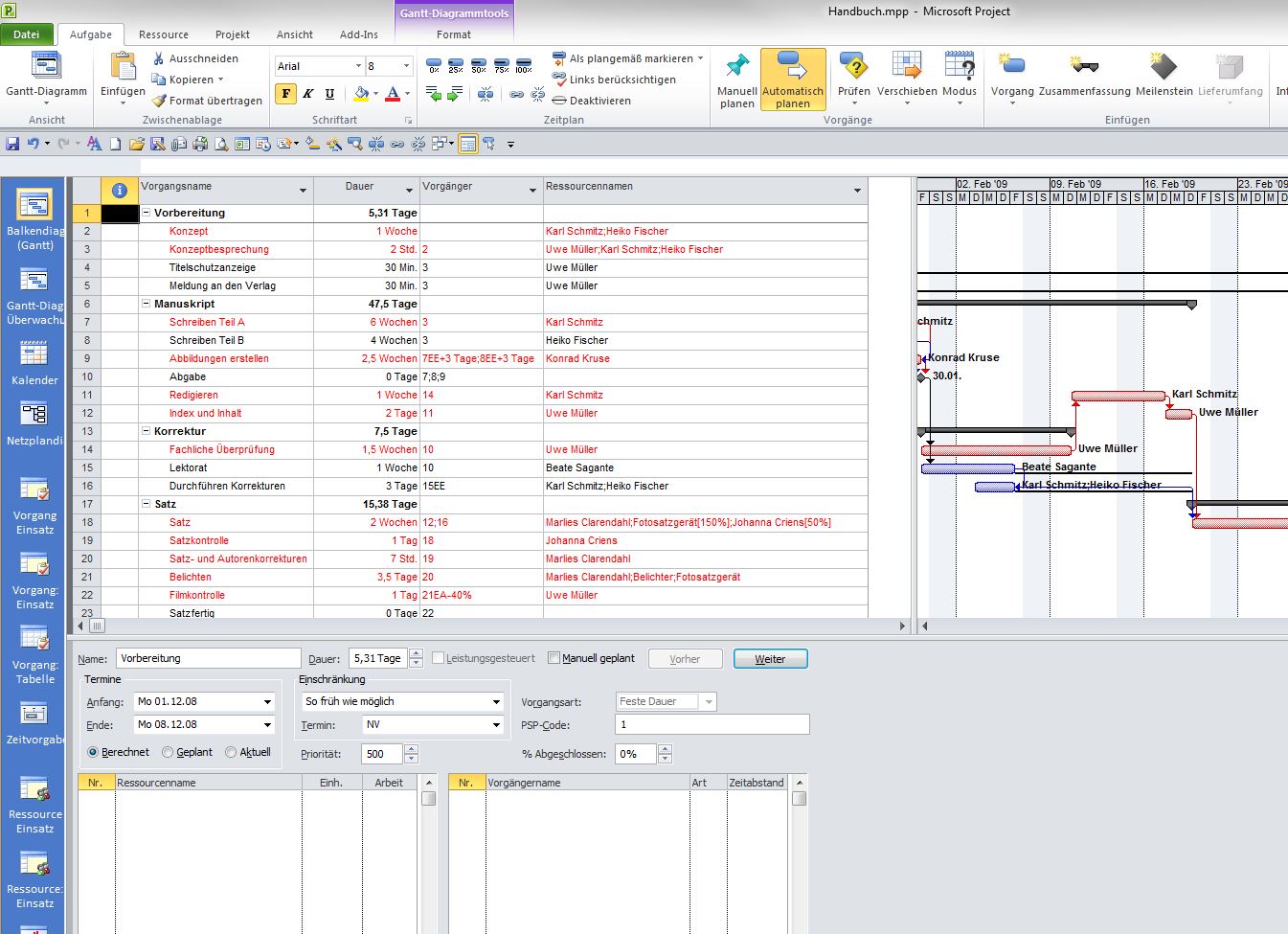
Task: Indent the selected task
Action: click(456, 94)
